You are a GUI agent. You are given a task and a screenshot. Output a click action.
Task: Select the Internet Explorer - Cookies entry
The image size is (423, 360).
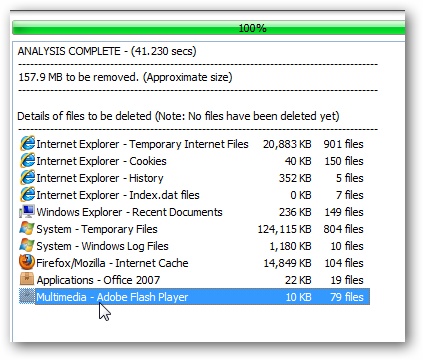click(194, 161)
